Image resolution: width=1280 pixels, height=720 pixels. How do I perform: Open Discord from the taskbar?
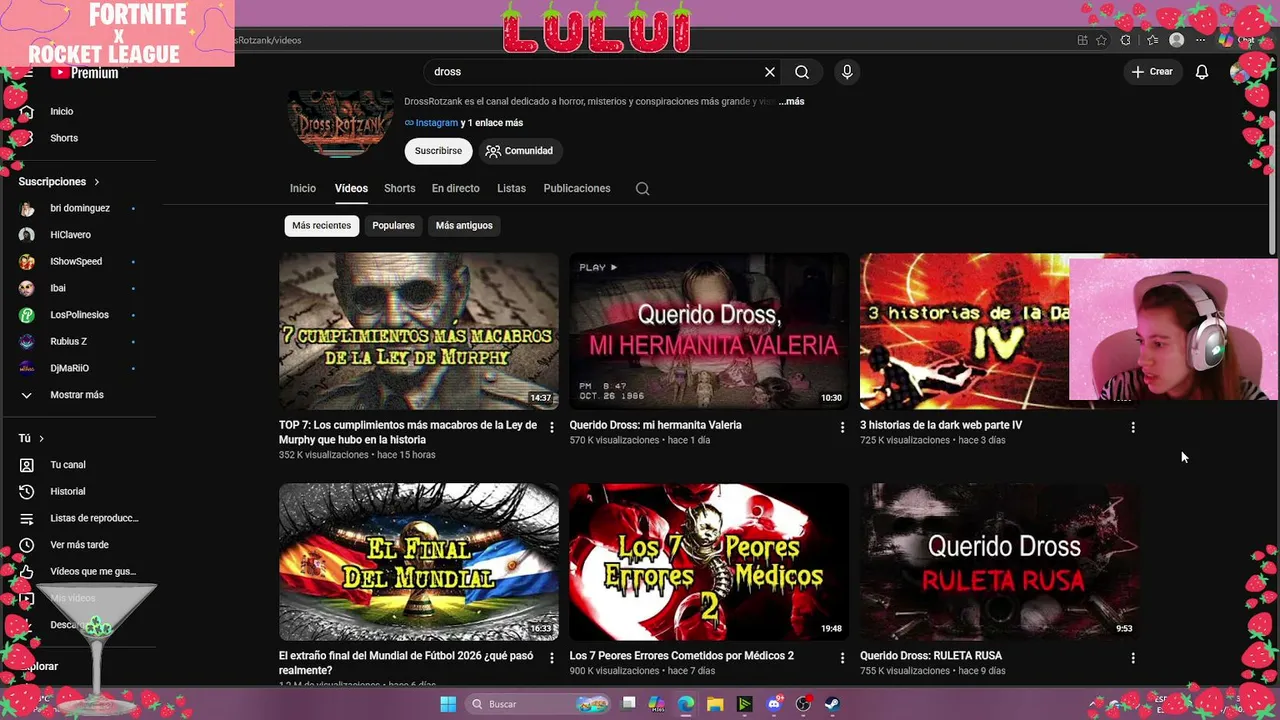(773, 704)
